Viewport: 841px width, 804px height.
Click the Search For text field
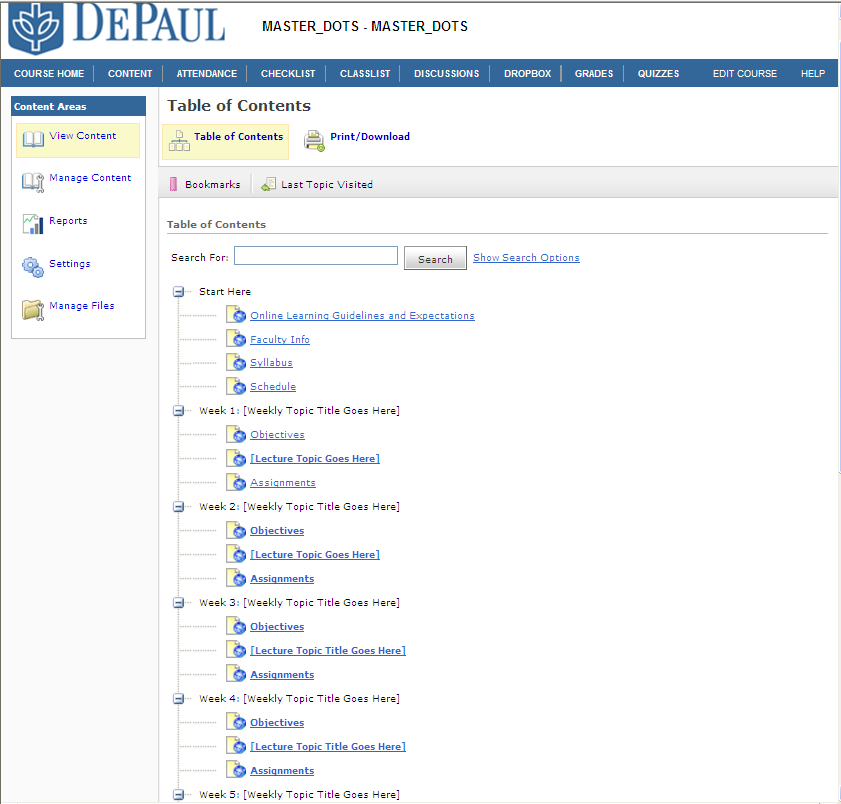coord(316,256)
